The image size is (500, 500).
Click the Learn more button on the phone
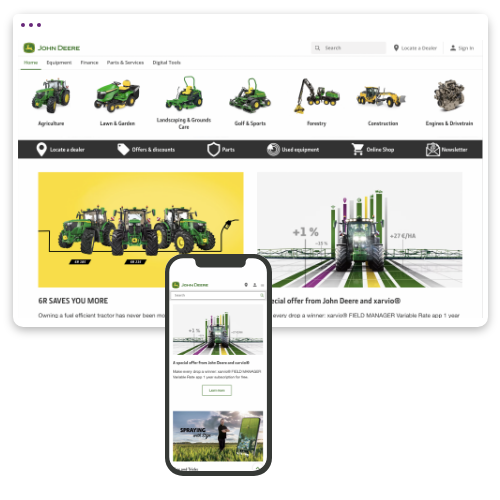click(x=217, y=390)
